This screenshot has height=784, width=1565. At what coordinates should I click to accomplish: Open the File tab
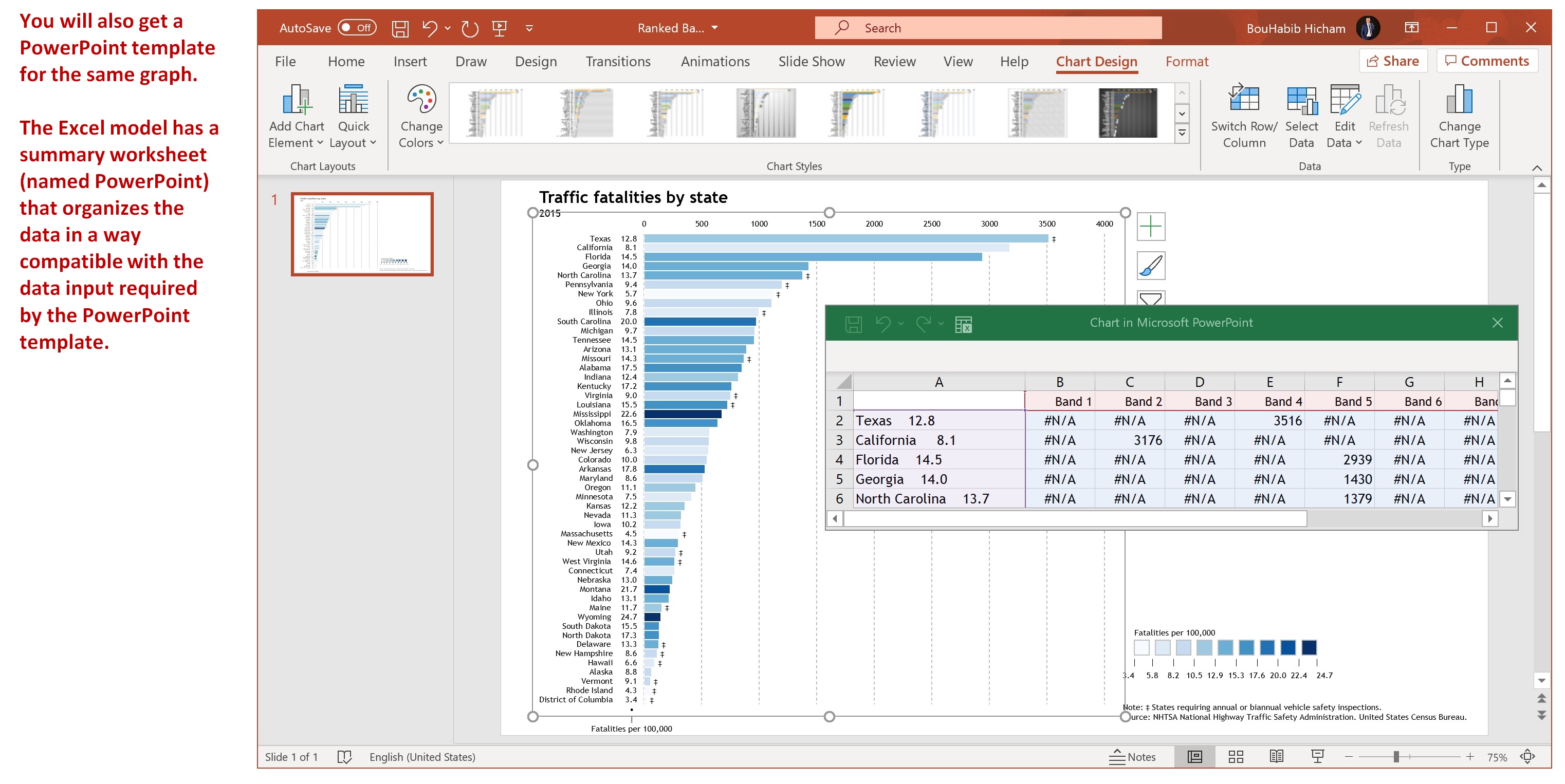tap(285, 61)
